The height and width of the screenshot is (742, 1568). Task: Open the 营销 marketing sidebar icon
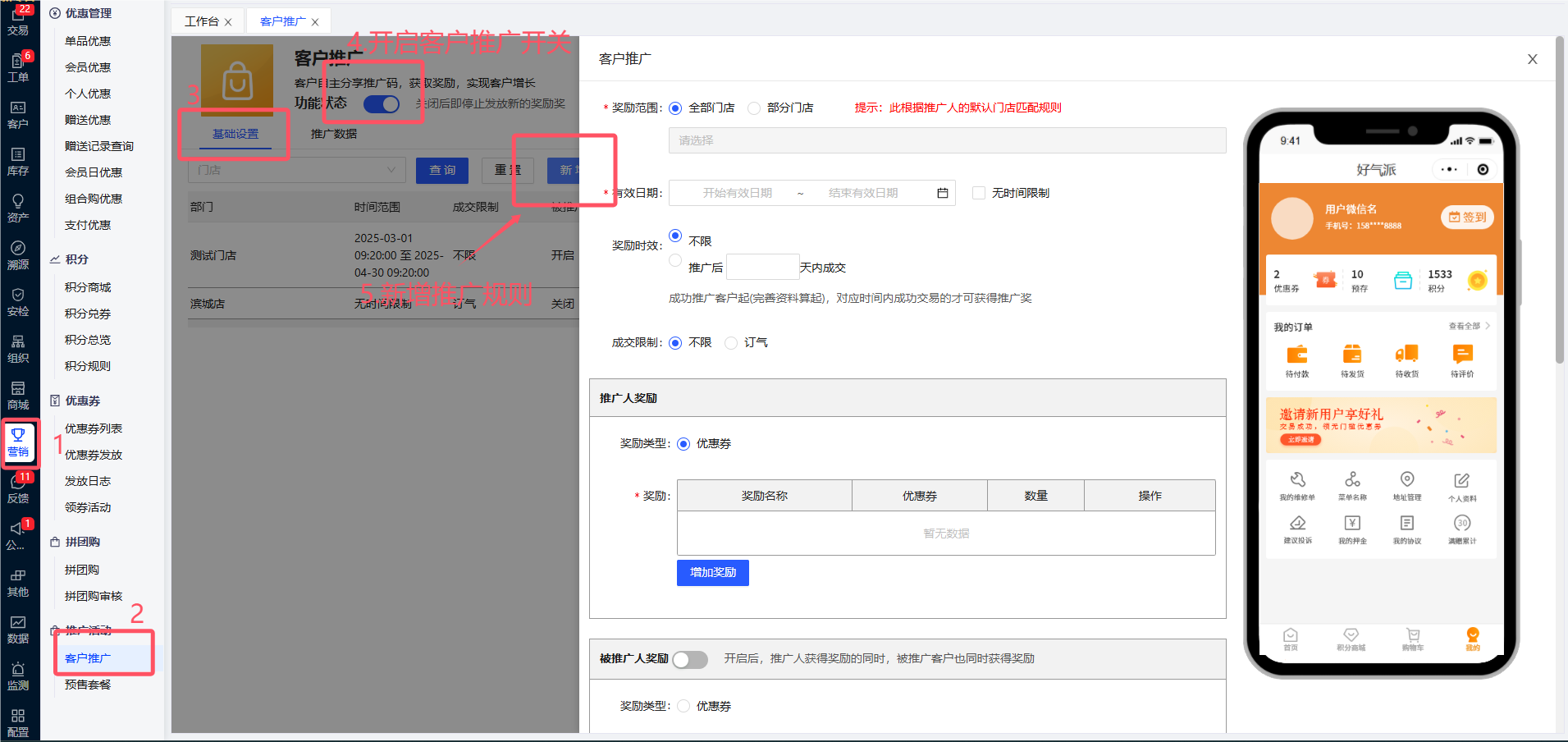18,442
